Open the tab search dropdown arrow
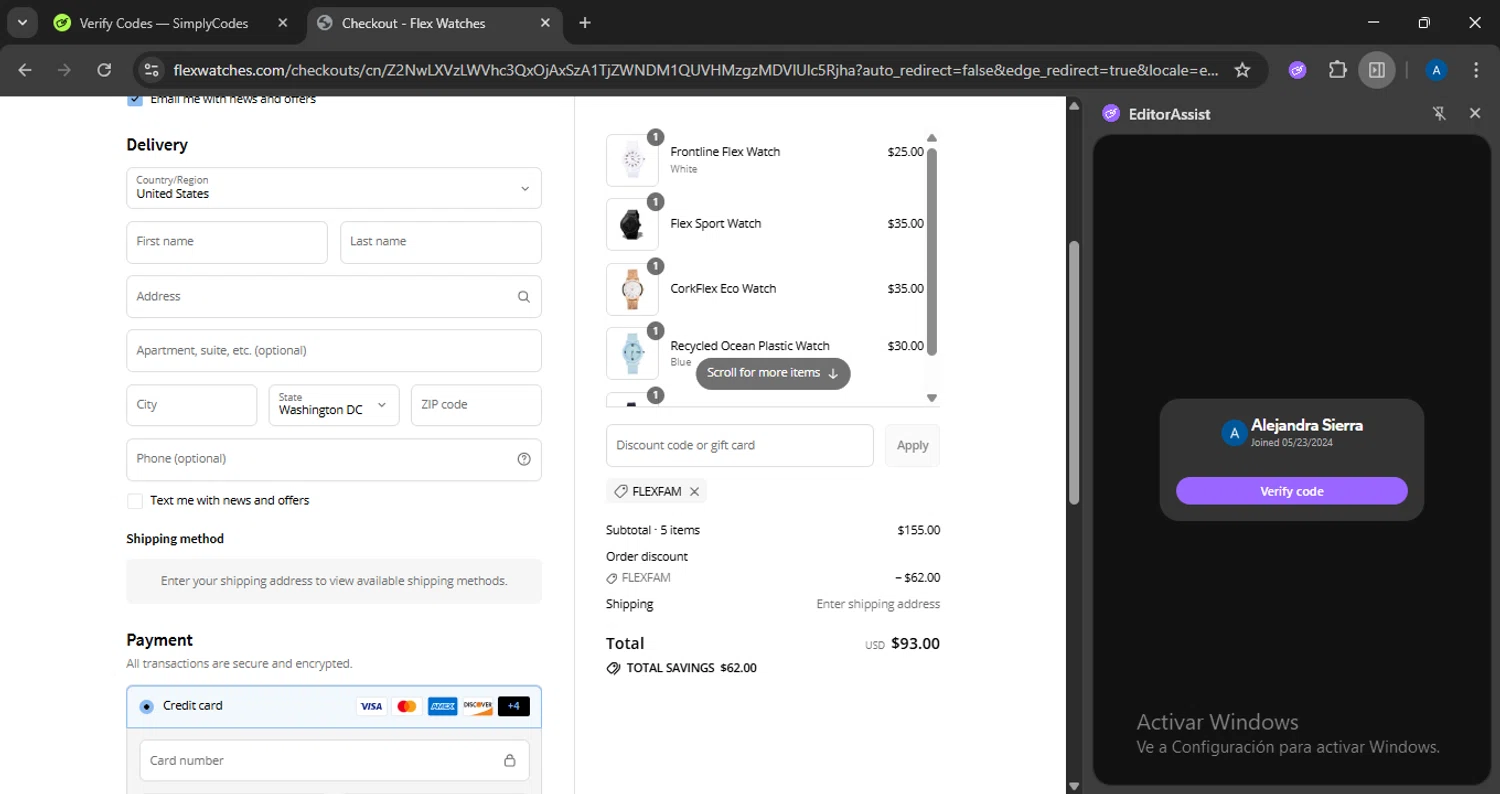Image resolution: width=1500 pixels, height=794 pixels. coord(22,22)
